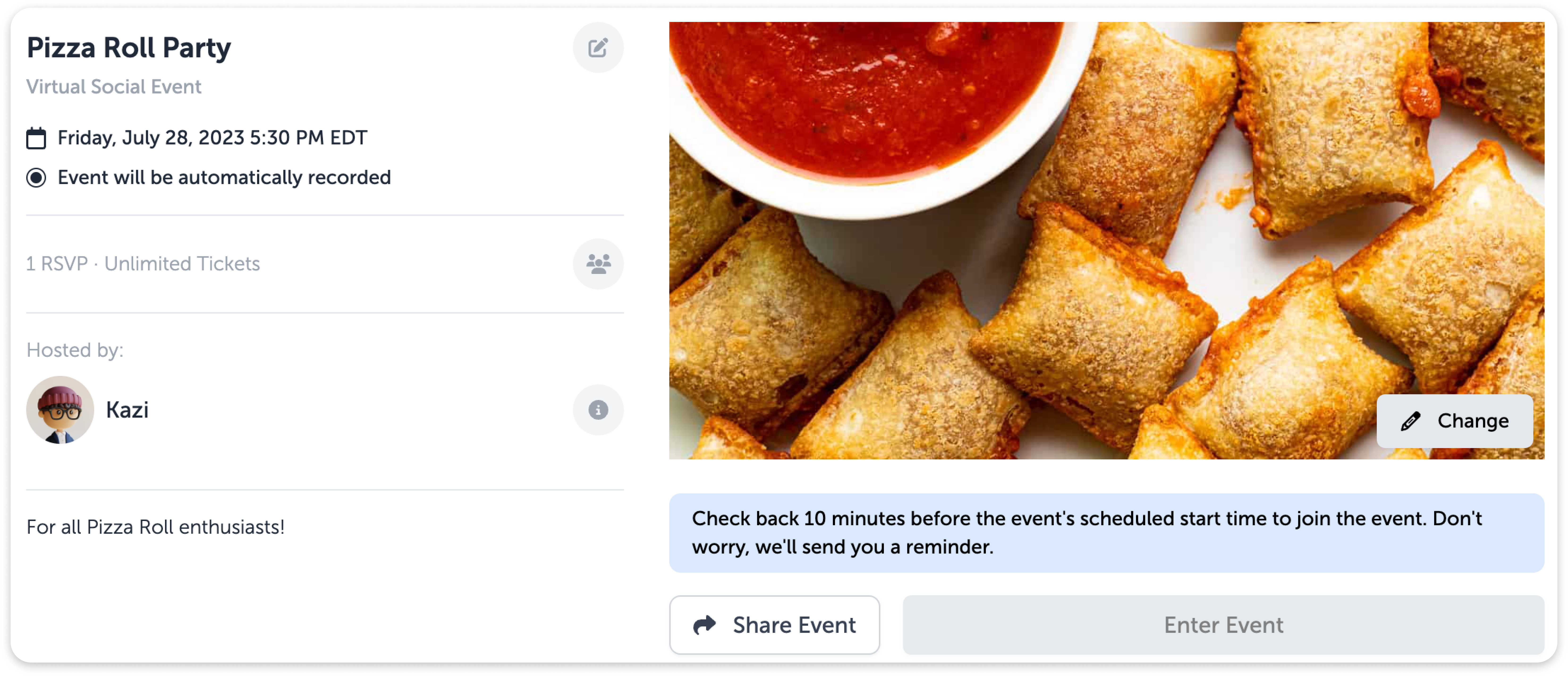Click the event description text

click(x=155, y=527)
